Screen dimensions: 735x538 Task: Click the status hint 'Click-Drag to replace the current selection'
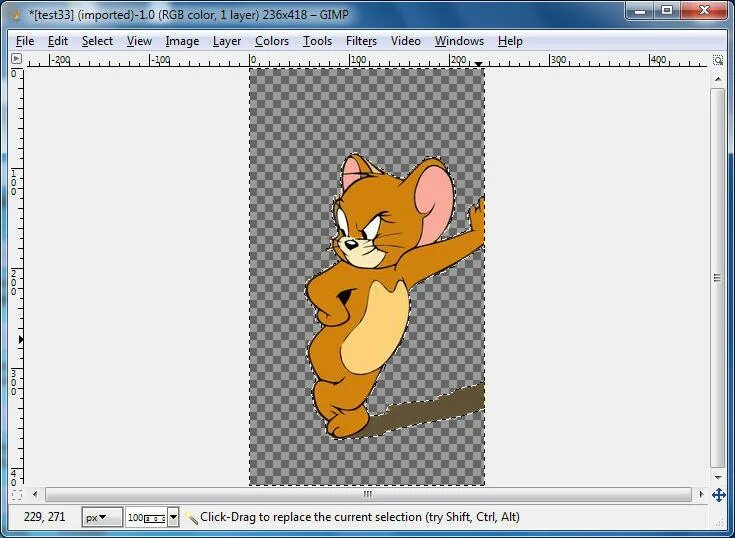tap(311, 517)
